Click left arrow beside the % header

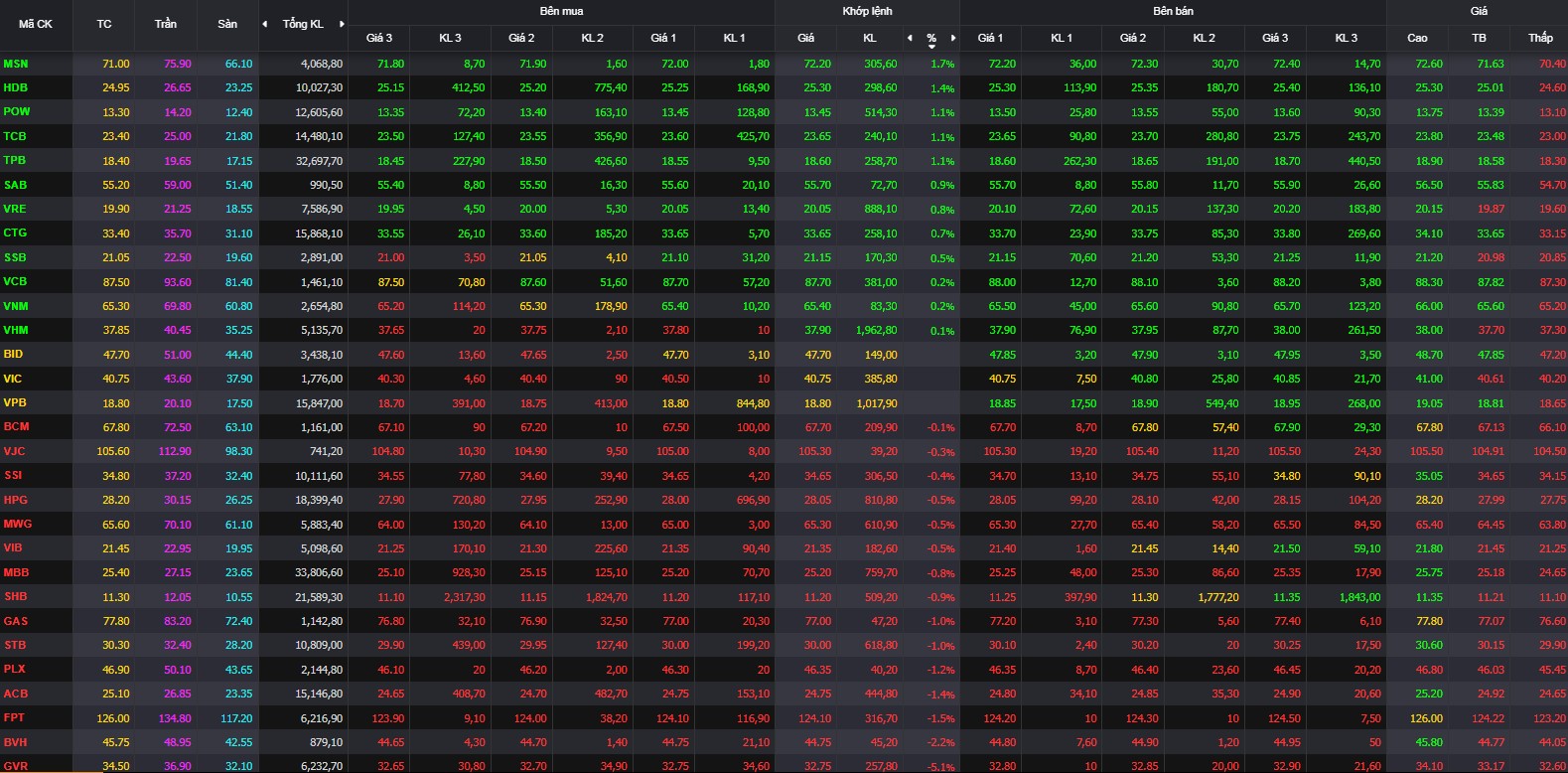tap(910, 38)
